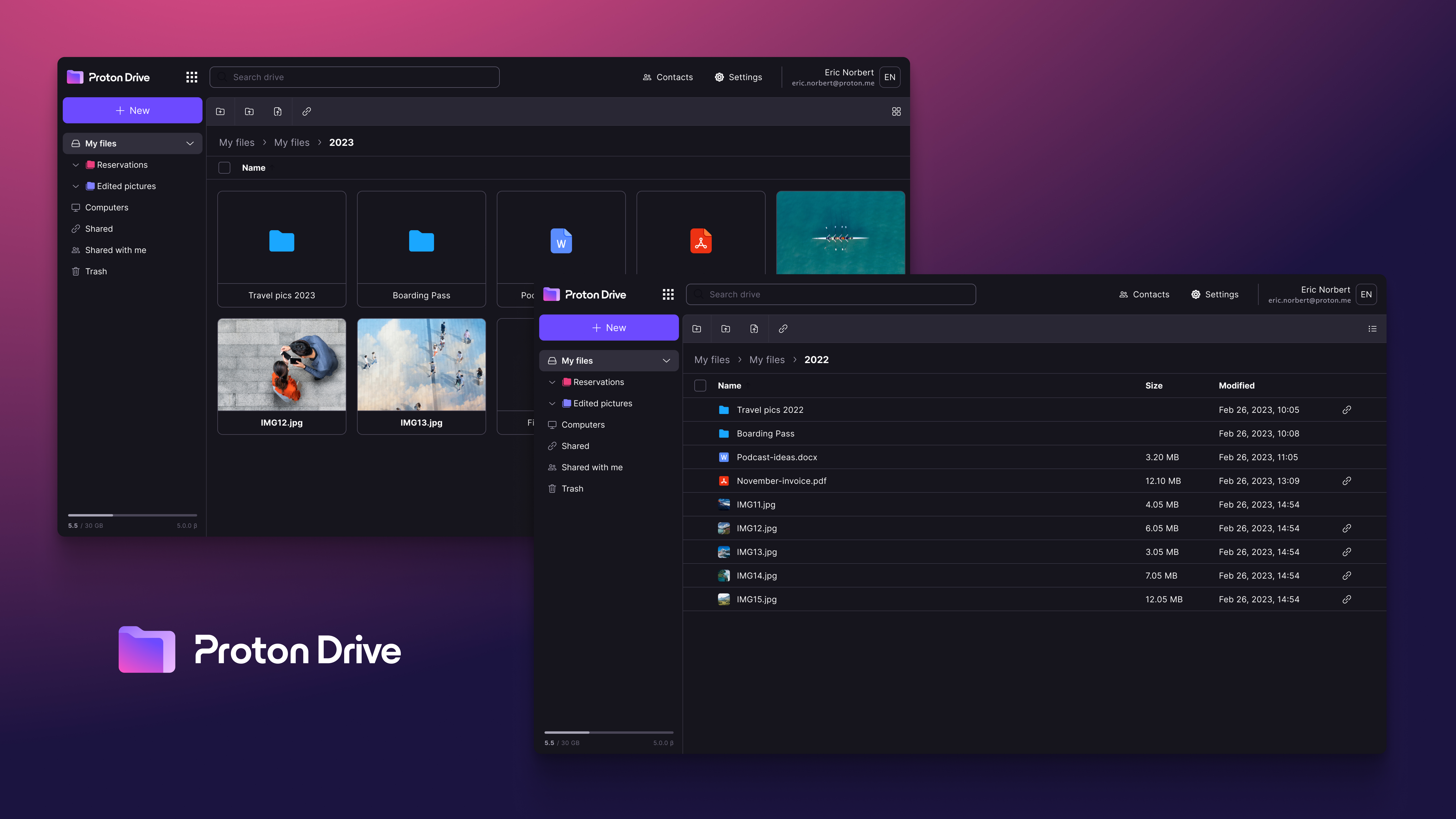Open the app grid in front window
This screenshot has width=1456, height=819.
click(668, 294)
